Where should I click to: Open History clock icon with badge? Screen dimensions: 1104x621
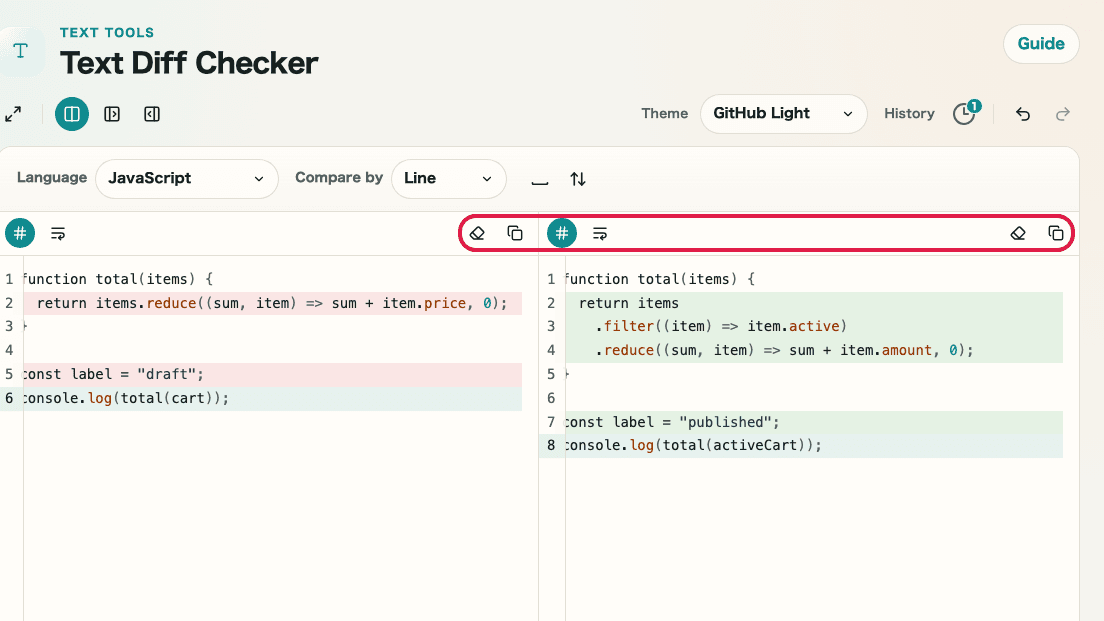coord(966,113)
